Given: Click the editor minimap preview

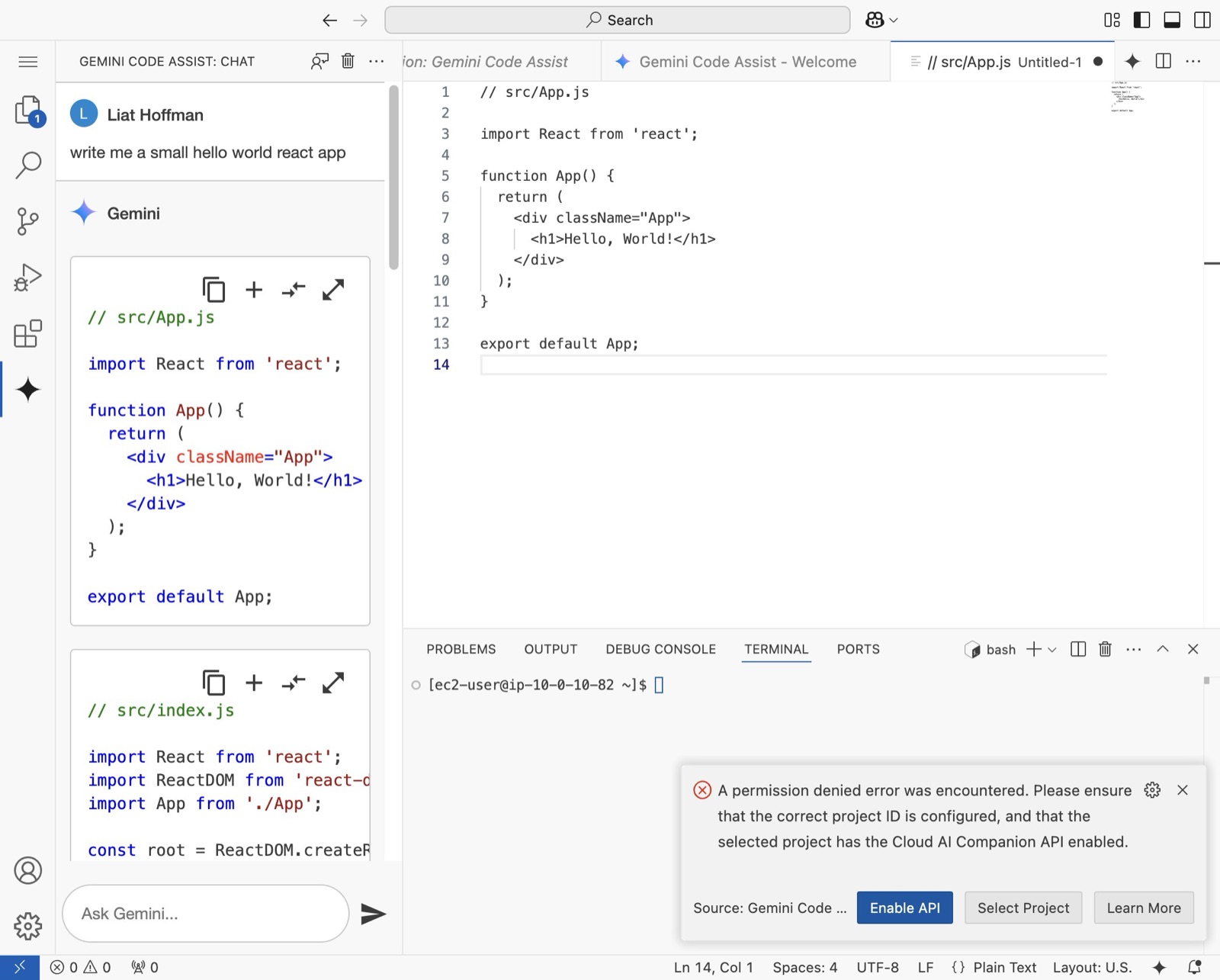Looking at the screenshot, I should point(1127,97).
